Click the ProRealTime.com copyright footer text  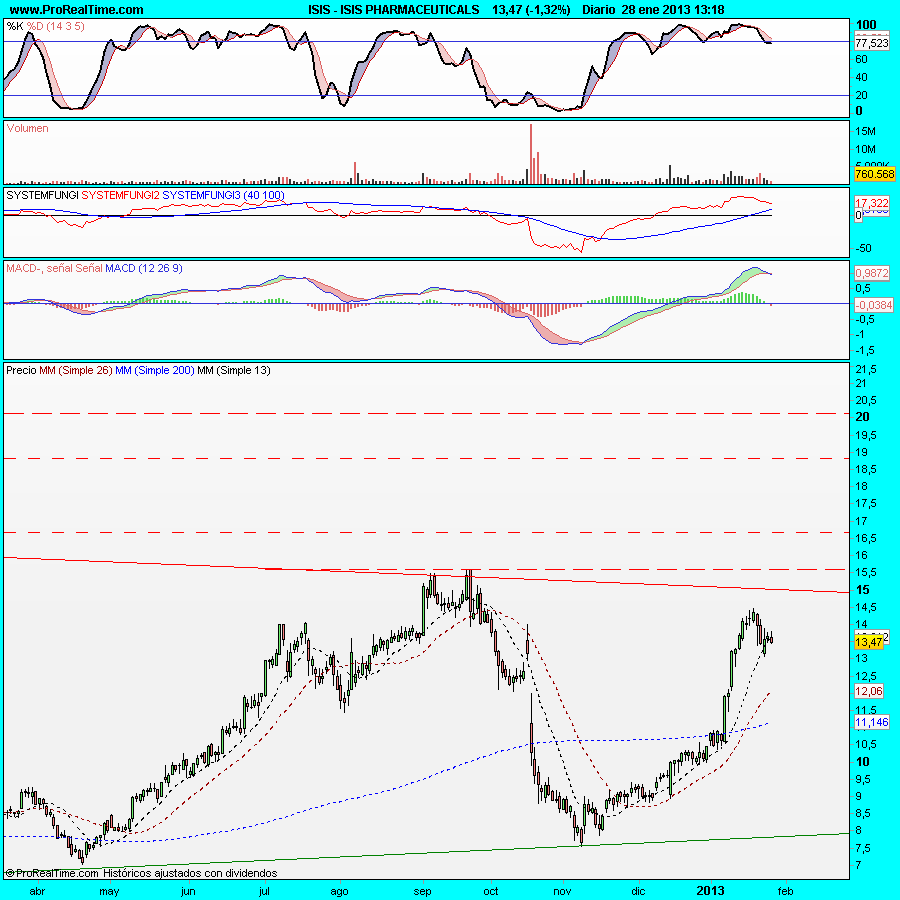140,872
